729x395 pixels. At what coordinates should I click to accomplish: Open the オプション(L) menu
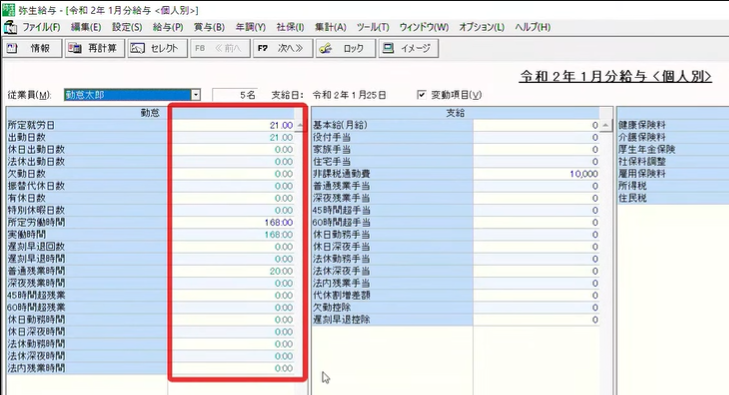pyautogui.click(x=482, y=27)
